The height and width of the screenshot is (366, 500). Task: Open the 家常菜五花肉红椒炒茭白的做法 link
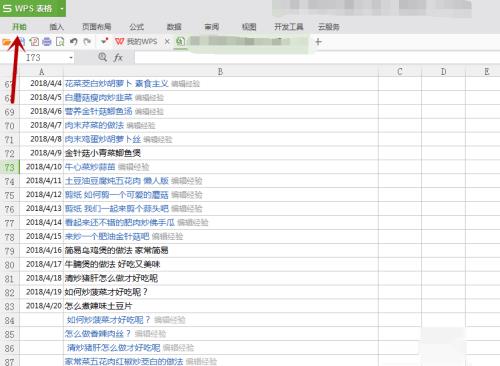[x=124, y=361]
